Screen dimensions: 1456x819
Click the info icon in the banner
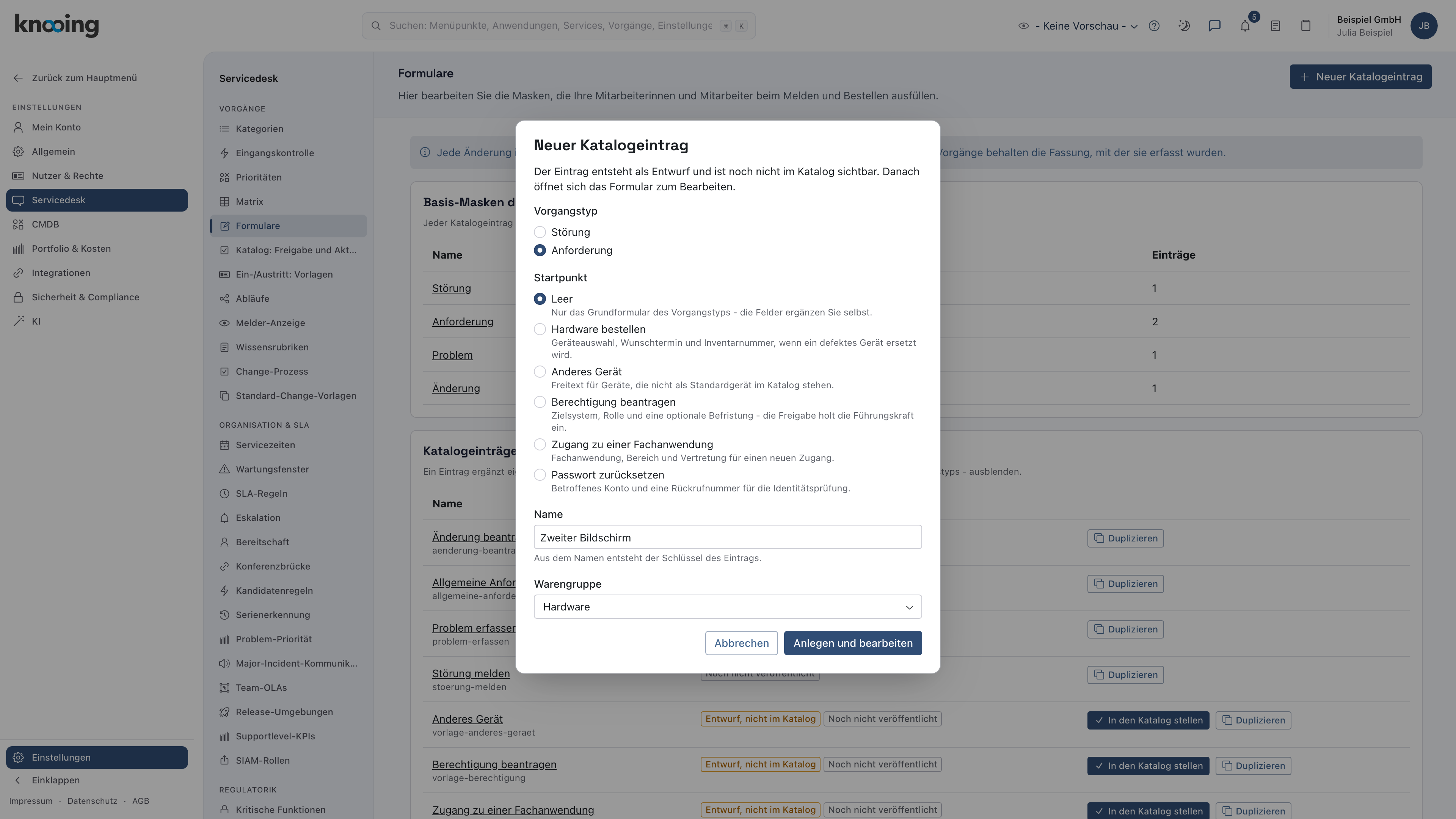pyautogui.click(x=425, y=152)
